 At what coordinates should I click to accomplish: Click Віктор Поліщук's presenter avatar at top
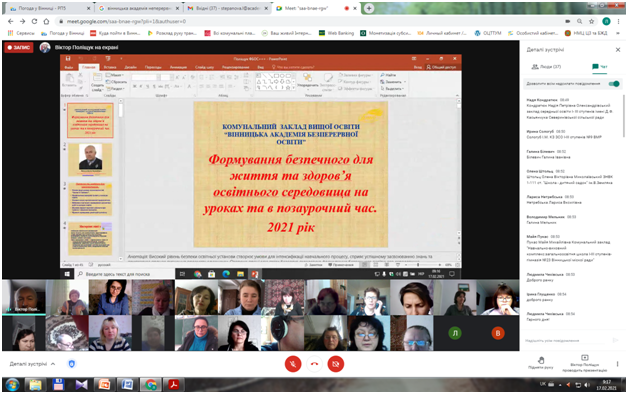pyautogui.click(x=45, y=47)
